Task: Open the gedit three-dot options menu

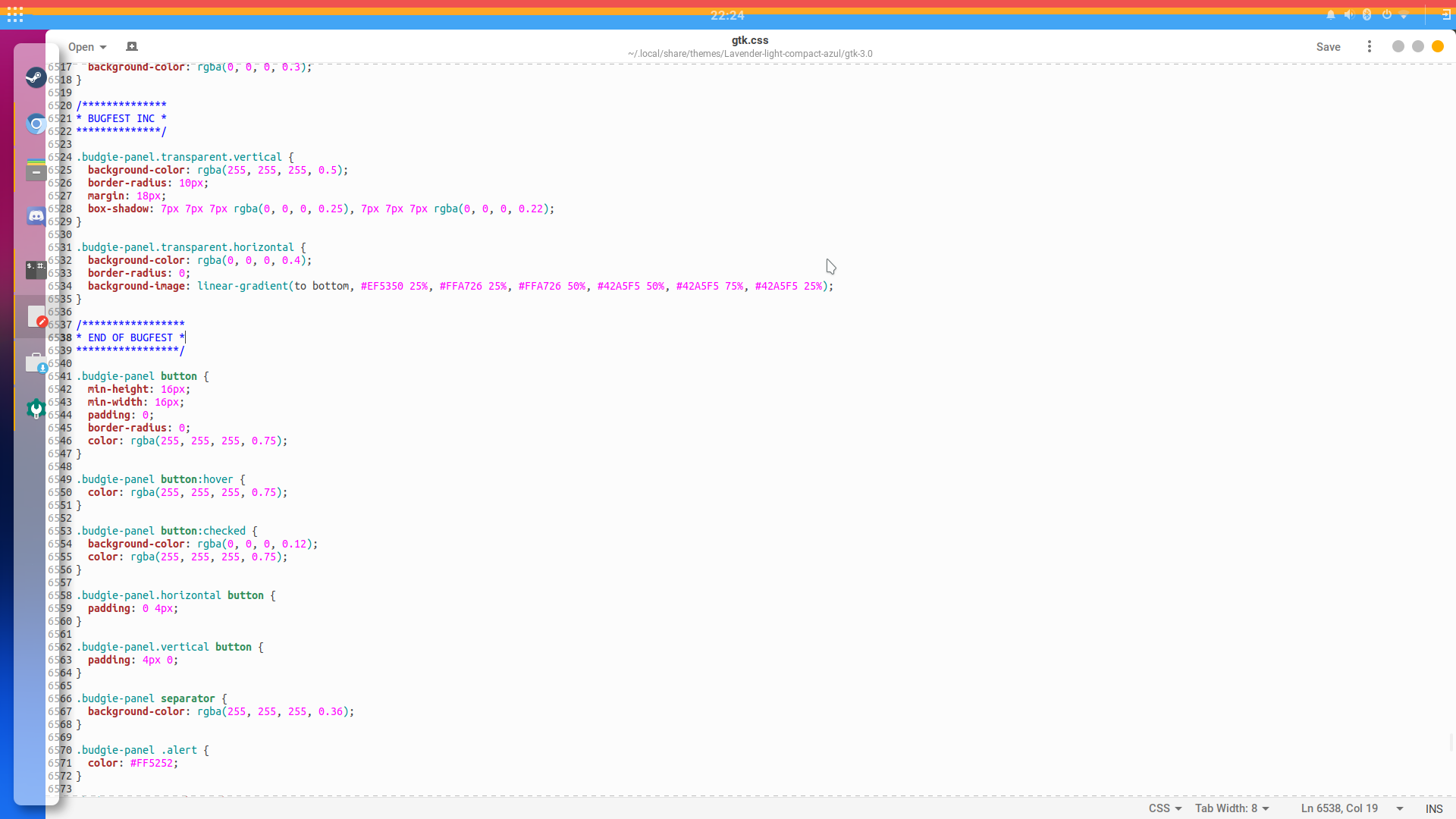Action: 1369,46
